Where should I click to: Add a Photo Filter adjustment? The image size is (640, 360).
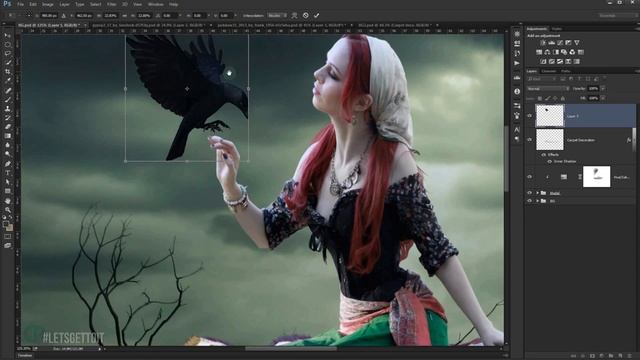(564, 52)
